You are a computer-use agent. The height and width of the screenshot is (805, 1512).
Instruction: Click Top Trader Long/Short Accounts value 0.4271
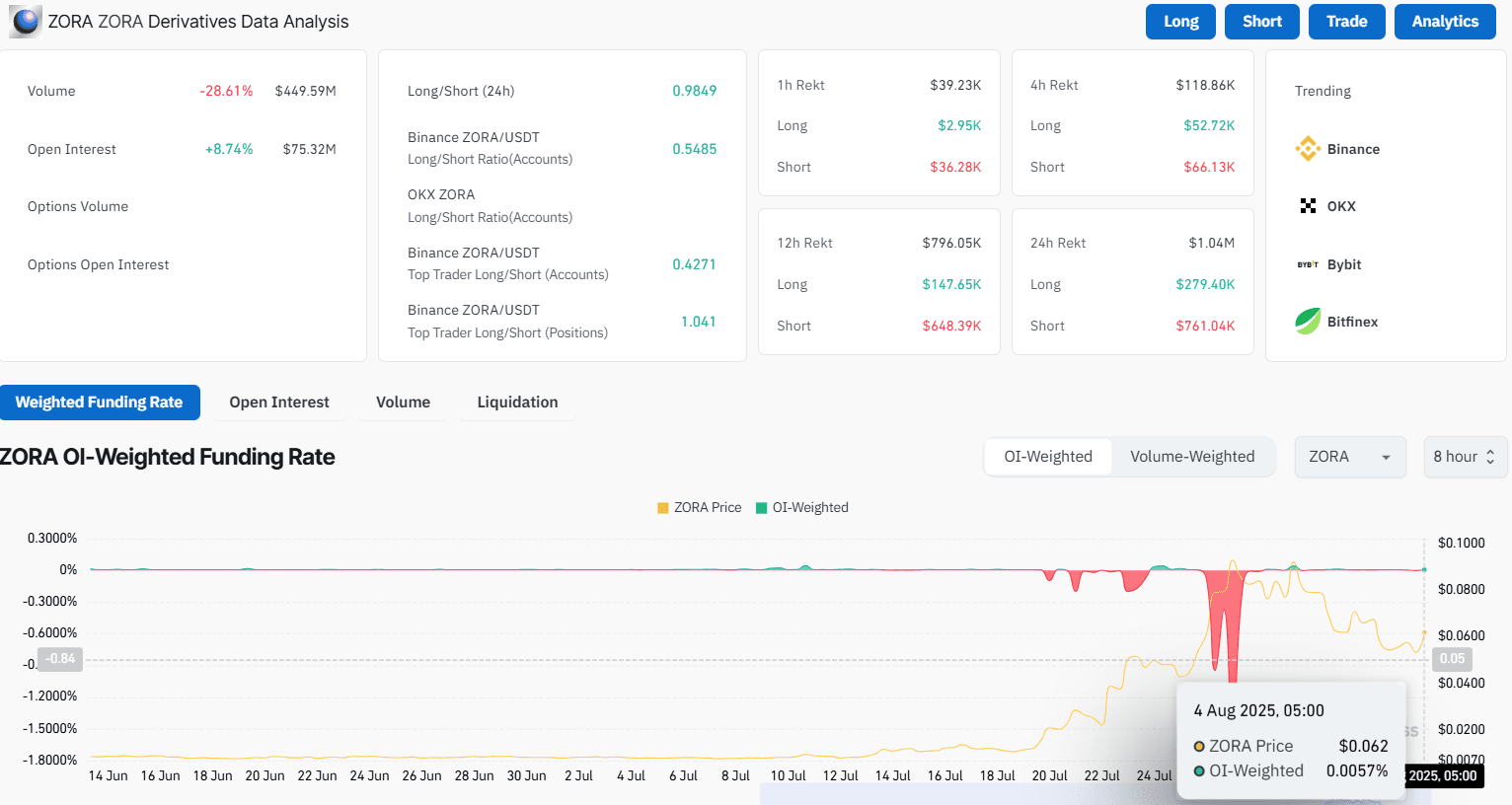tap(694, 264)
